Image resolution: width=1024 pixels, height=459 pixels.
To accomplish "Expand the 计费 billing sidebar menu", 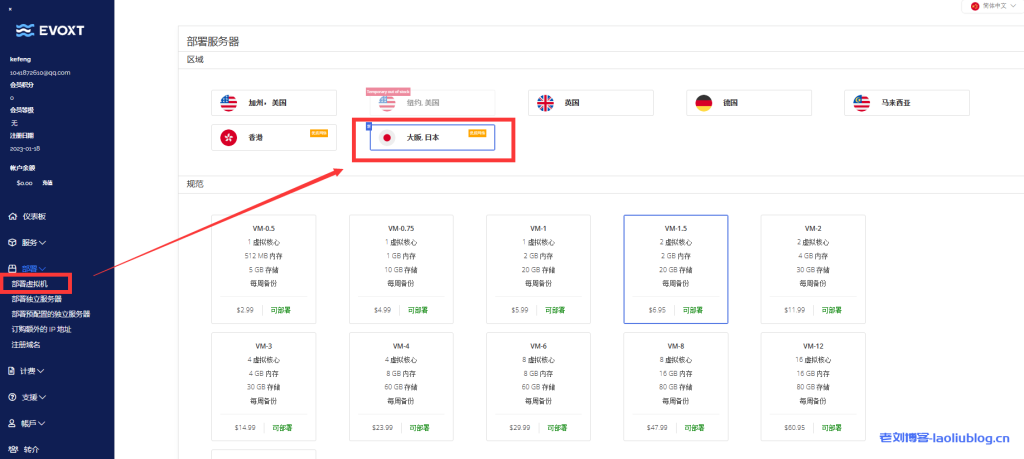I will (34, 371).
